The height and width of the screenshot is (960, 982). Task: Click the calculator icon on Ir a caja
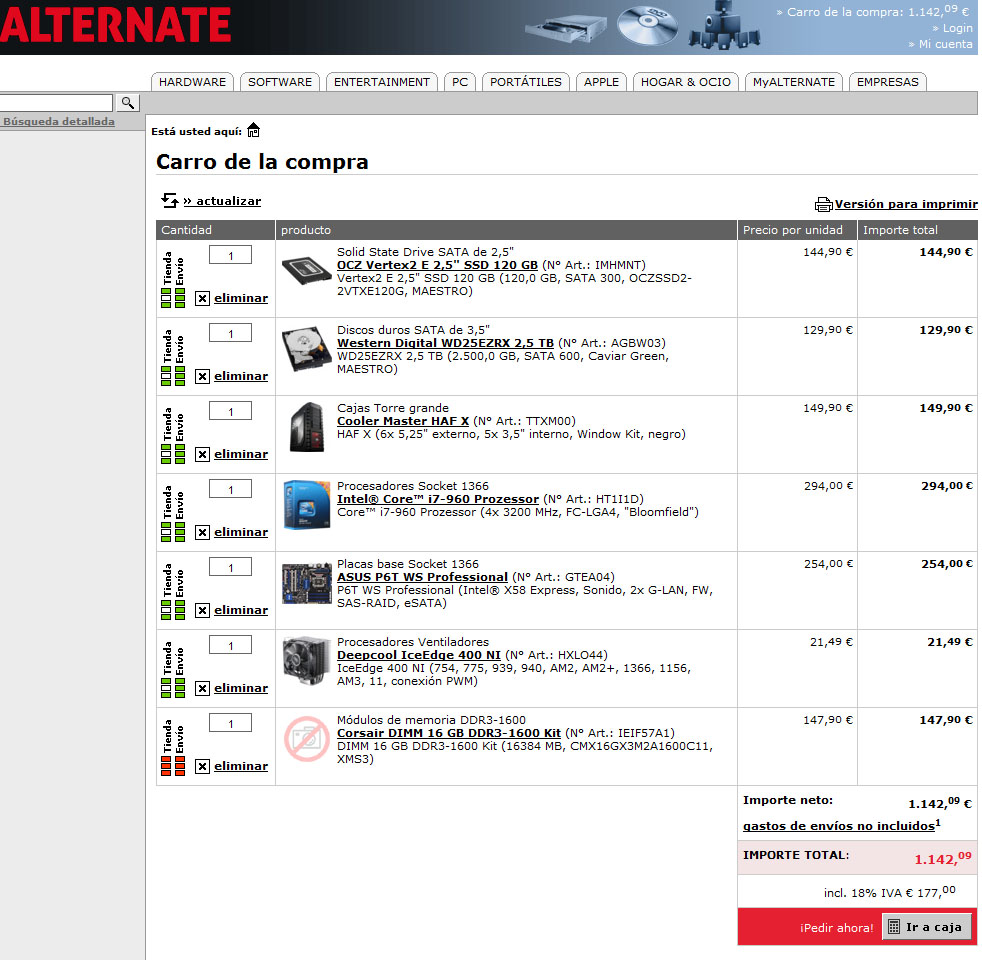coord(894,927)
